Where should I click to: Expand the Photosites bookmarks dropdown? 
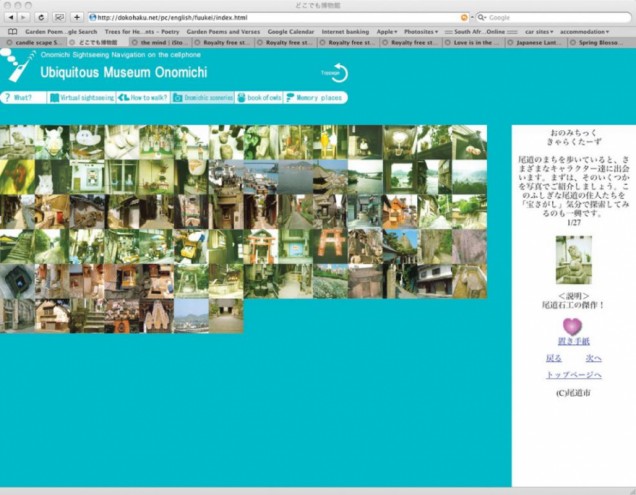click(x=421, y=32)
